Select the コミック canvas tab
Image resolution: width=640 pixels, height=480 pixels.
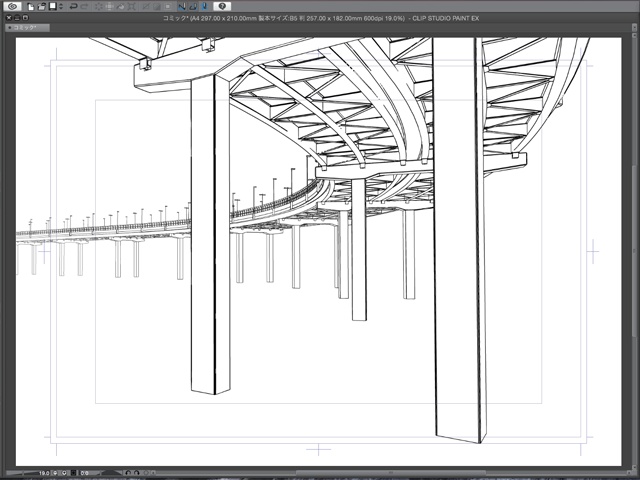28,27
